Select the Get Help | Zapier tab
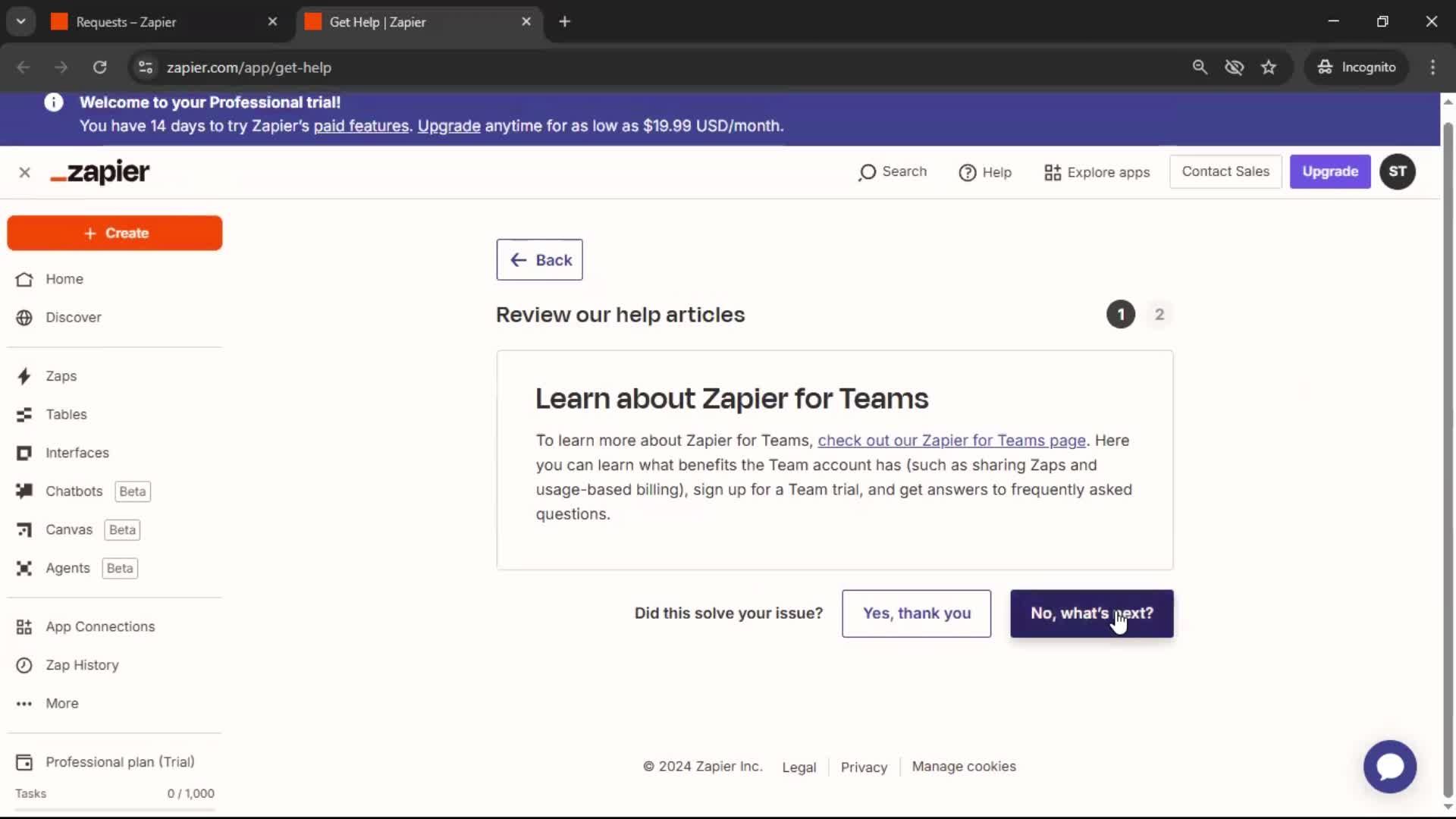The width and height of the screenshot is (1456, 819). (419, 22)
